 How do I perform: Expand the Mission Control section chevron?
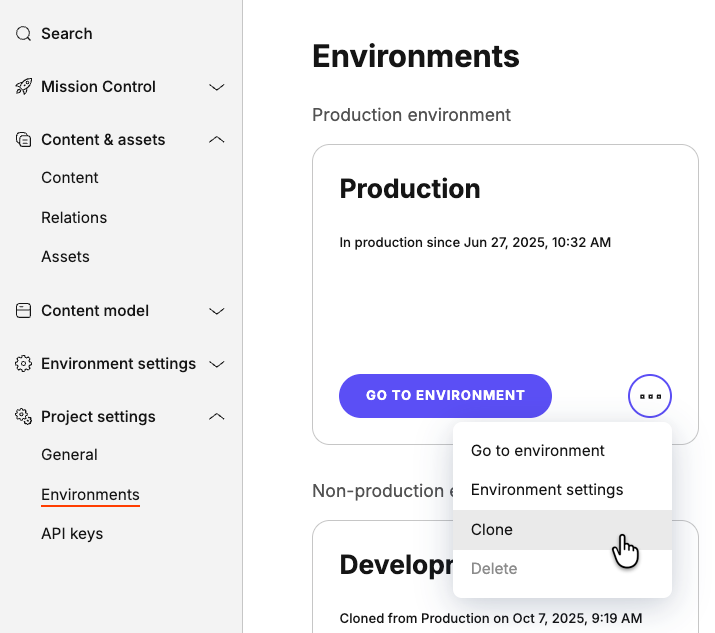click(x=217, y=87)
